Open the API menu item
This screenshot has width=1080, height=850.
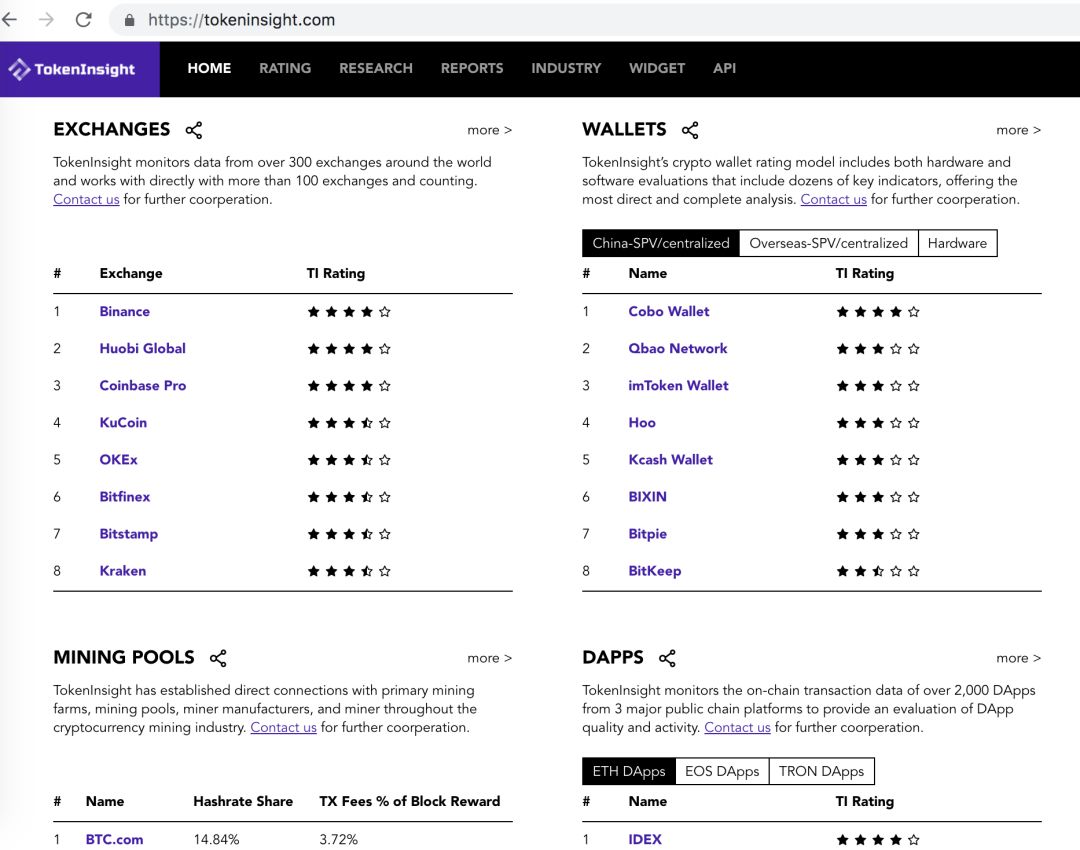725,68
